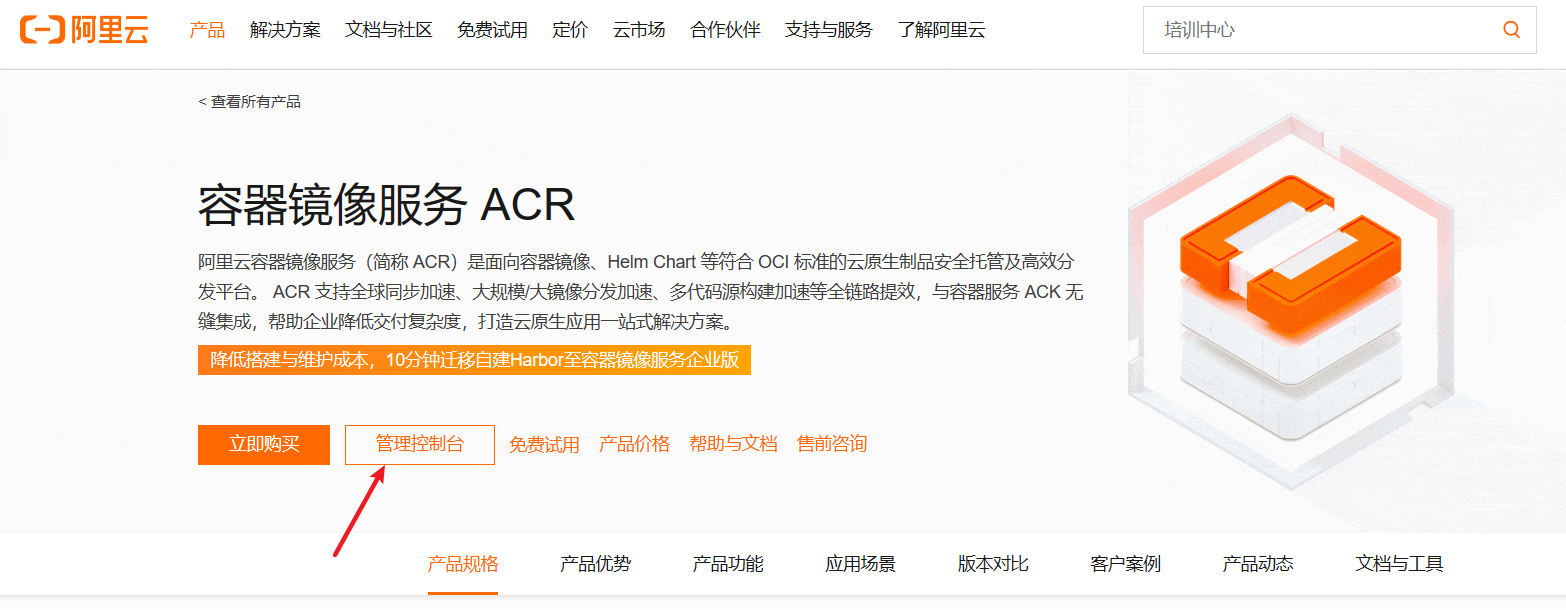Select the 产品规格 tab
Viewport: 1566px width, 610px height.
(x=463, y=564)
